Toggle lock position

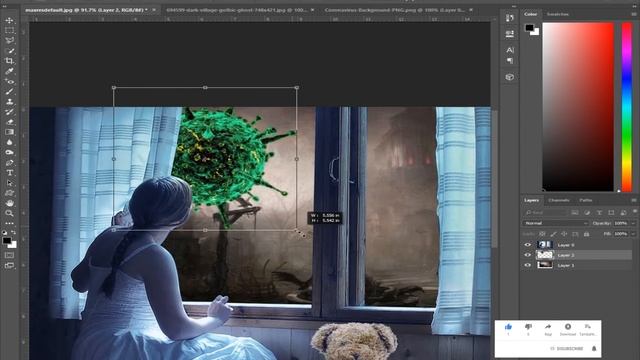point(564,234)
